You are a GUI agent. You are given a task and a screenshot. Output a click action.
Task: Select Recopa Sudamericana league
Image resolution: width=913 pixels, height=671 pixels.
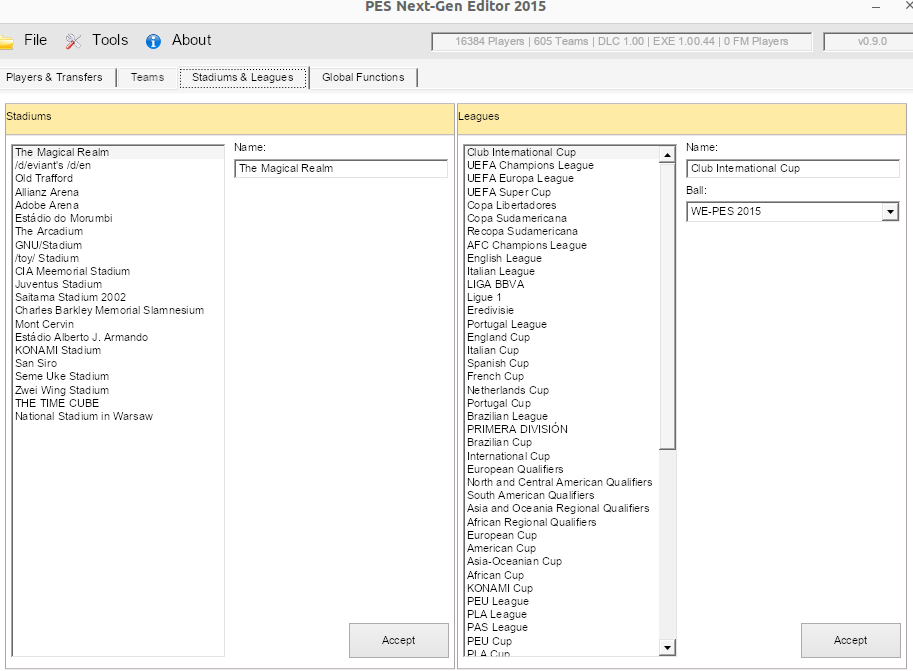tap(562, 231)
